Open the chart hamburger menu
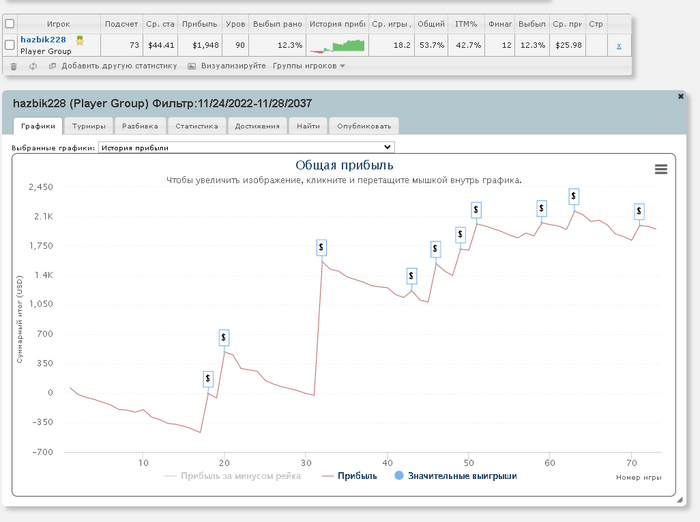The width and height of the screenshot is (700, 522). (661, 169)
